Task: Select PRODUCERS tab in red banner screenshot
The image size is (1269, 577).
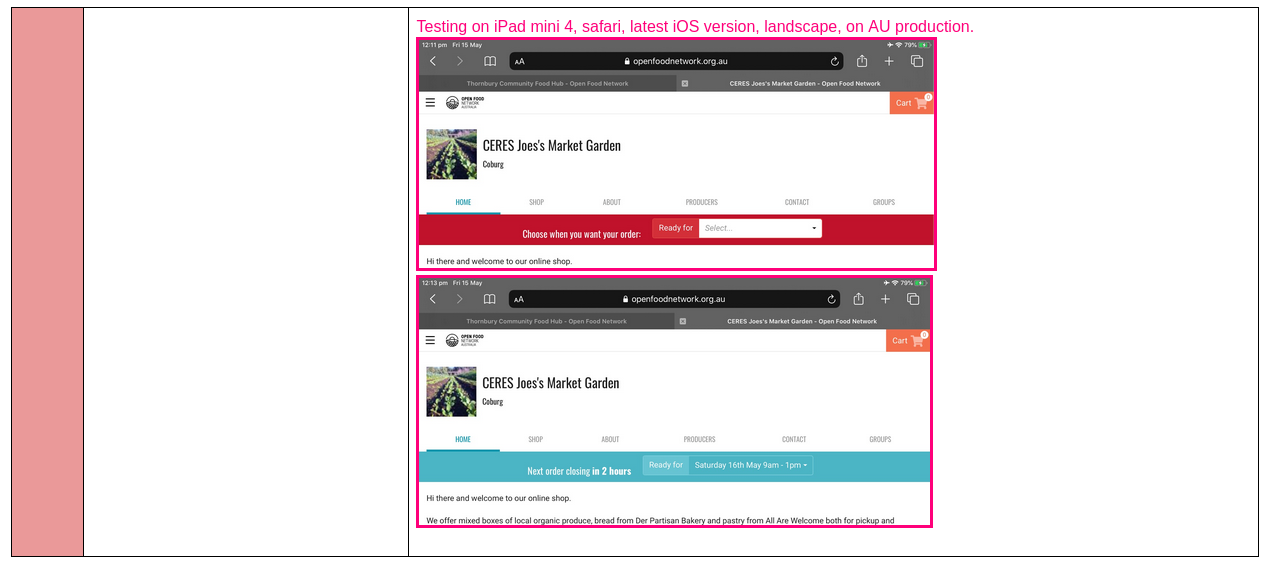Action: 702,202
